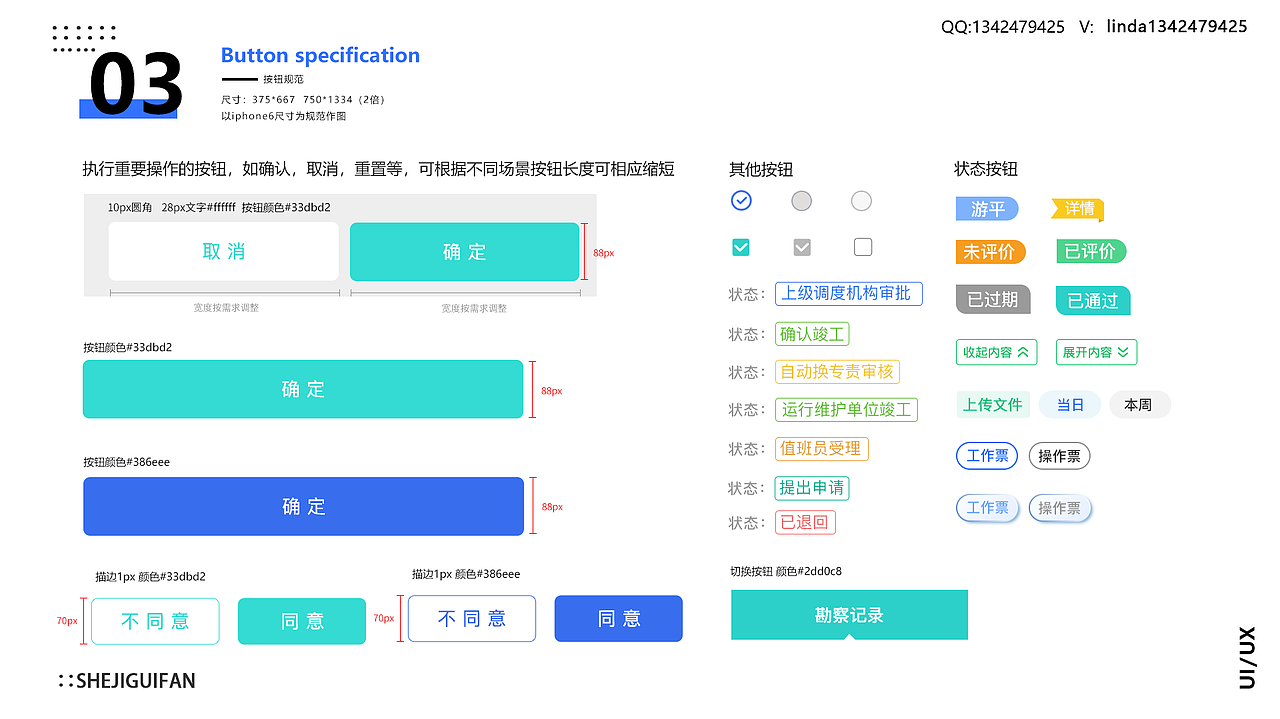Click the green 提出申请 status tag
1280x719 pixels.
coord(812,488)
